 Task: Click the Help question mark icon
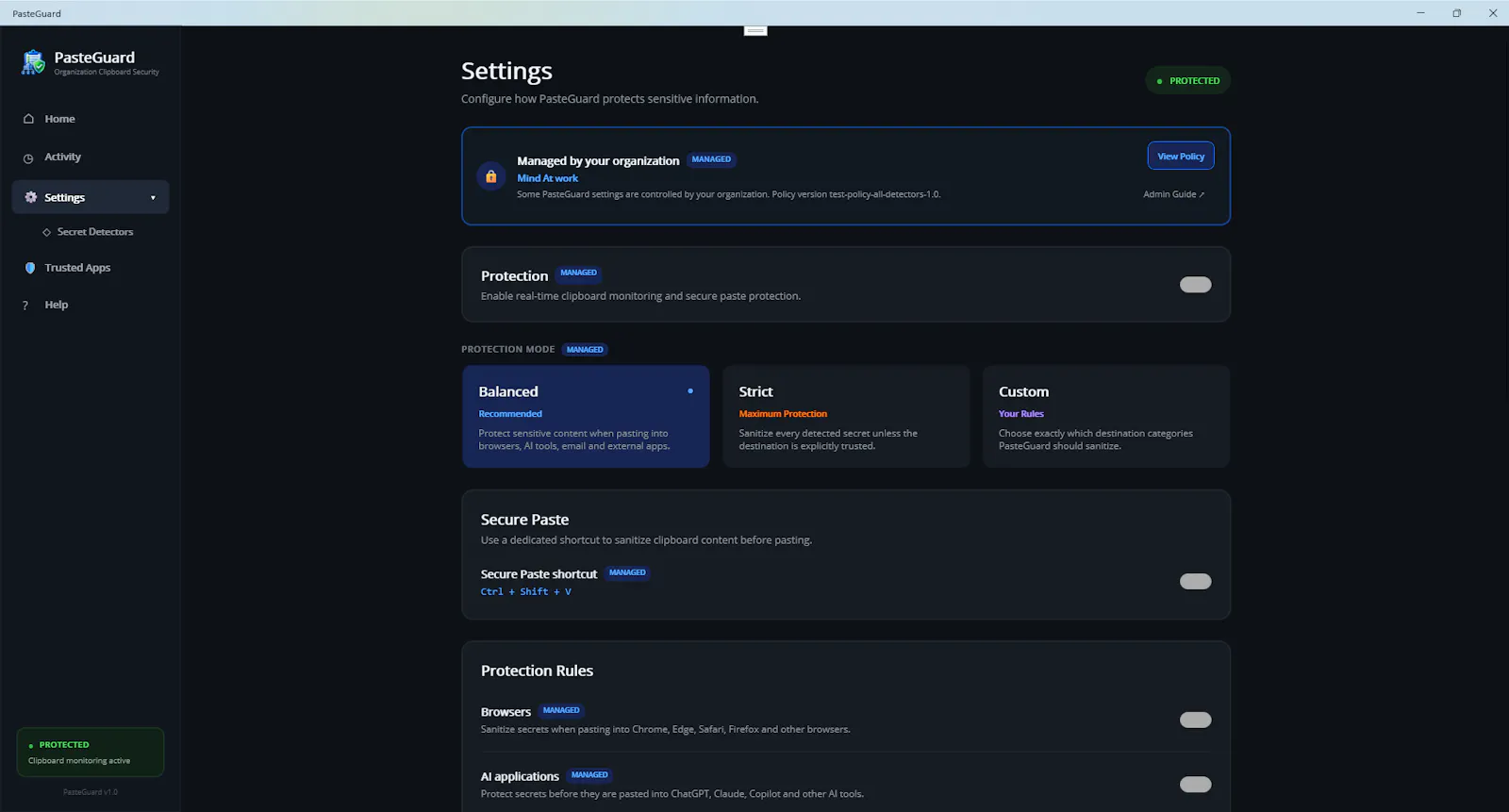tap(25, 306)
